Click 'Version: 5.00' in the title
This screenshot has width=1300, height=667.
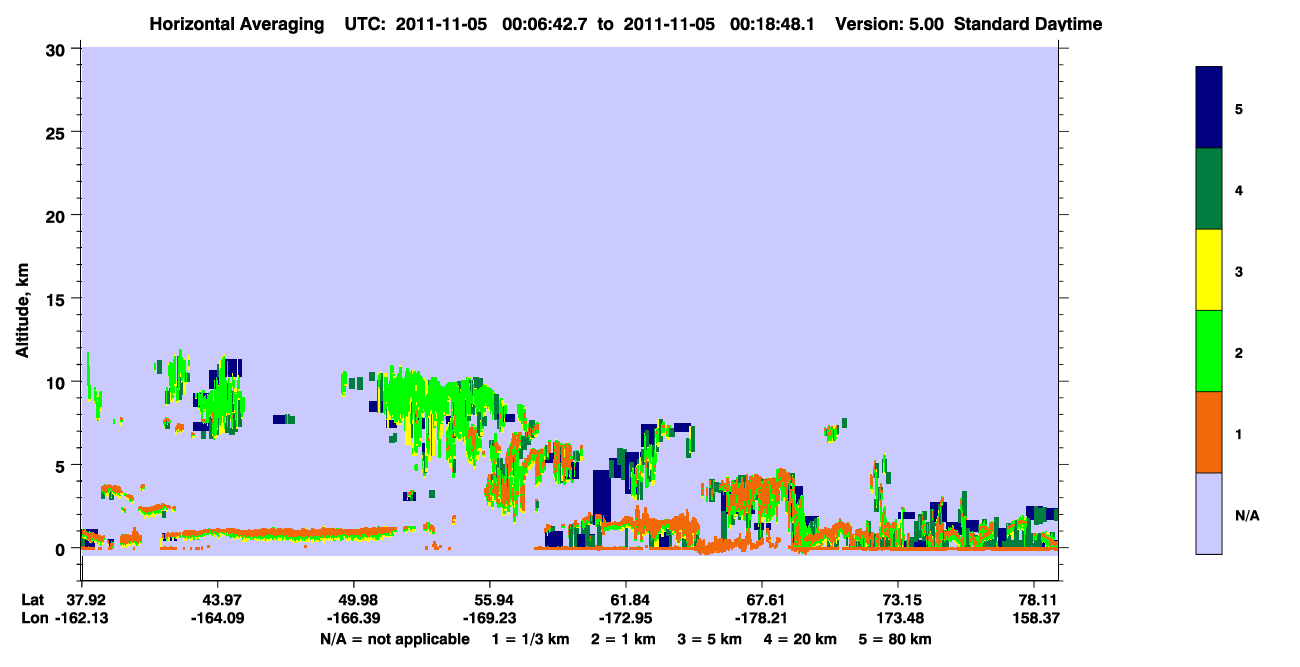click(x=889, y=24)
